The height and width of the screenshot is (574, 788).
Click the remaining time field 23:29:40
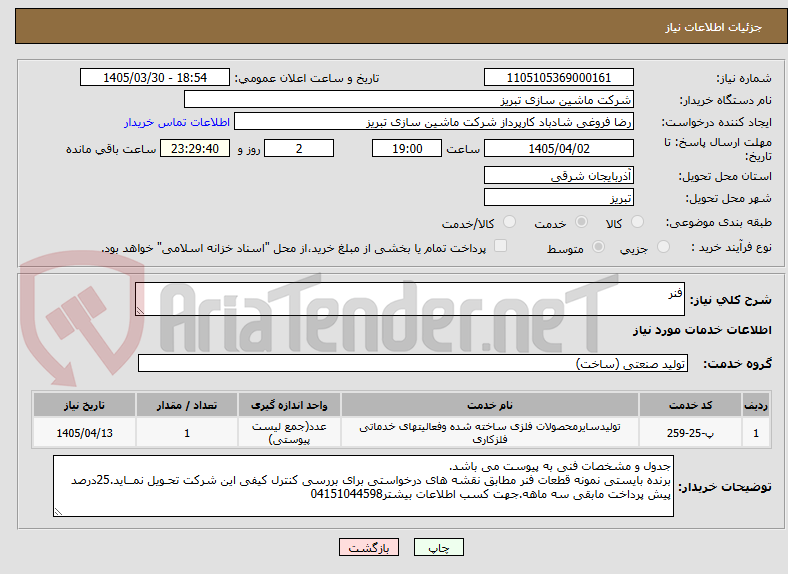(195, 149)
